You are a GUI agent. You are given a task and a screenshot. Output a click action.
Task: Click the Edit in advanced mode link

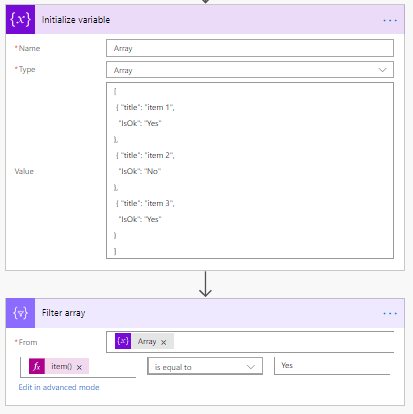pyautogui.click(x=59, y=387)
